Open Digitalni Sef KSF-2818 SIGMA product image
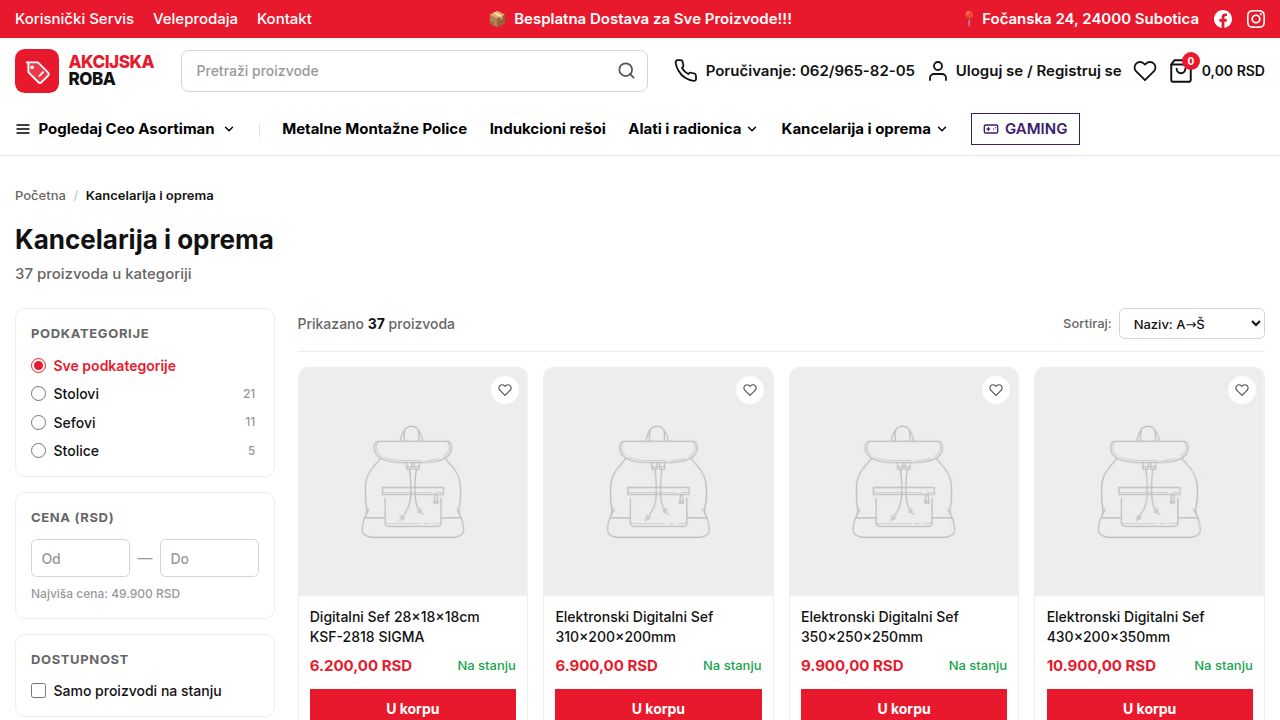Viewport: 1280px width, 720px height. coord(413,482)
